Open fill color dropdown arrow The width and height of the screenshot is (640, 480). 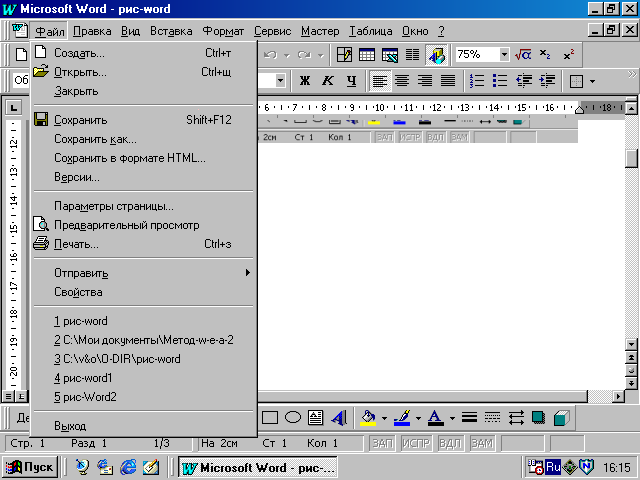[x=384, y=418]
